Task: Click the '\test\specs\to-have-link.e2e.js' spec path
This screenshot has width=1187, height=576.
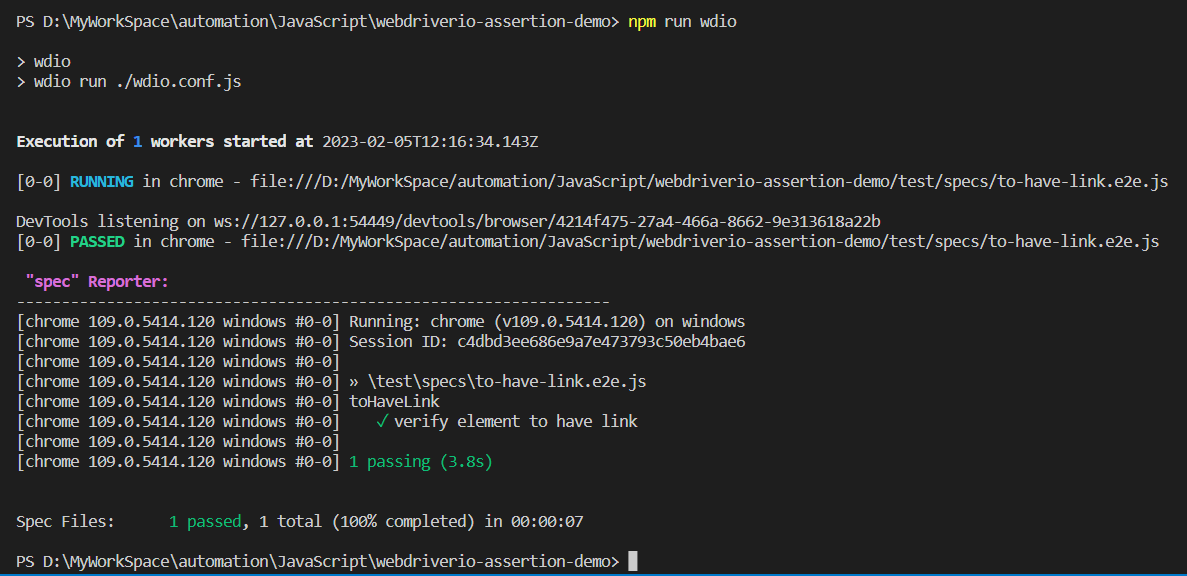Action: (x=506, y=381)
